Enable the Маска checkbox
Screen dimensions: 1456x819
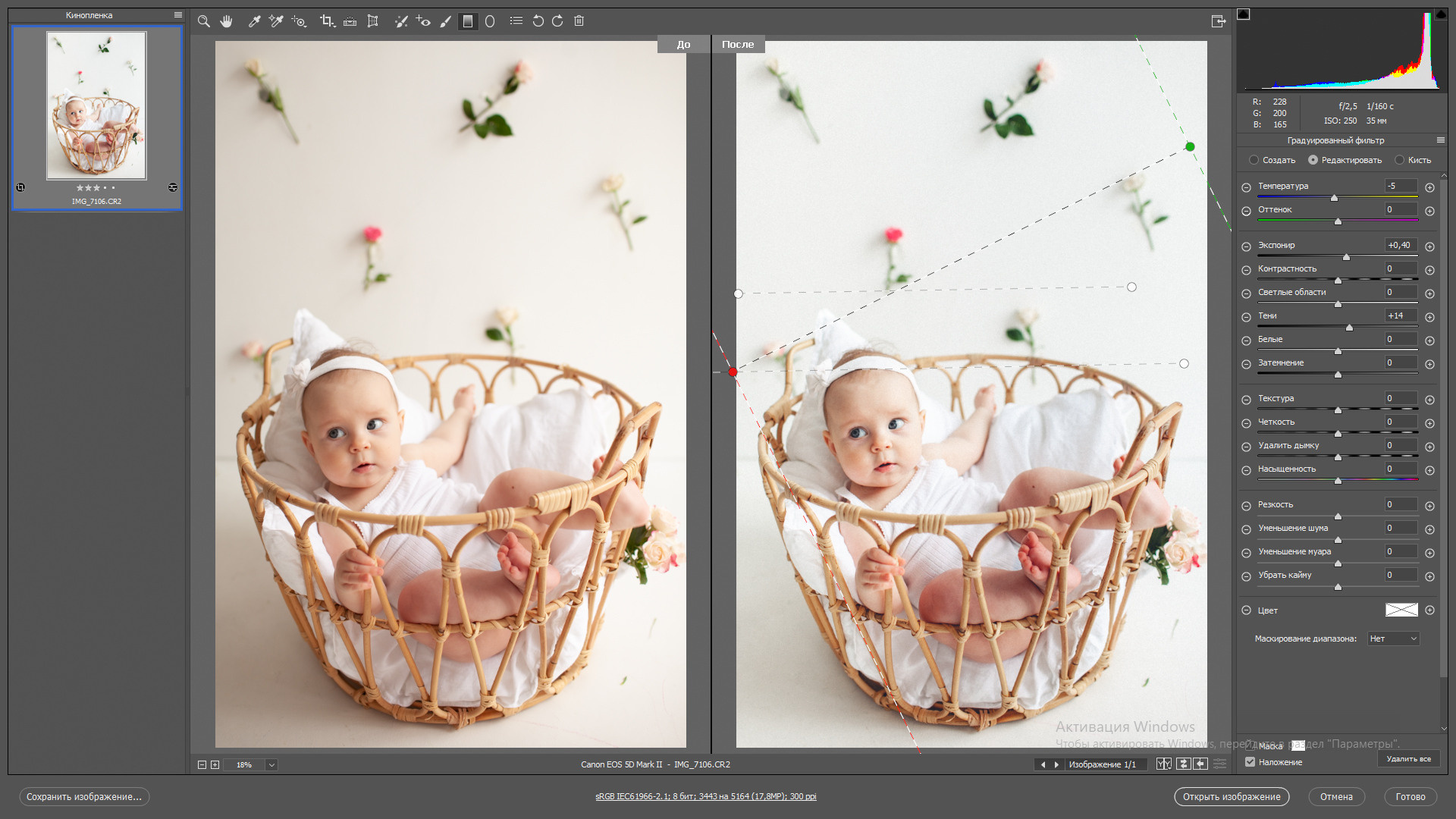tap(1250, 746)
